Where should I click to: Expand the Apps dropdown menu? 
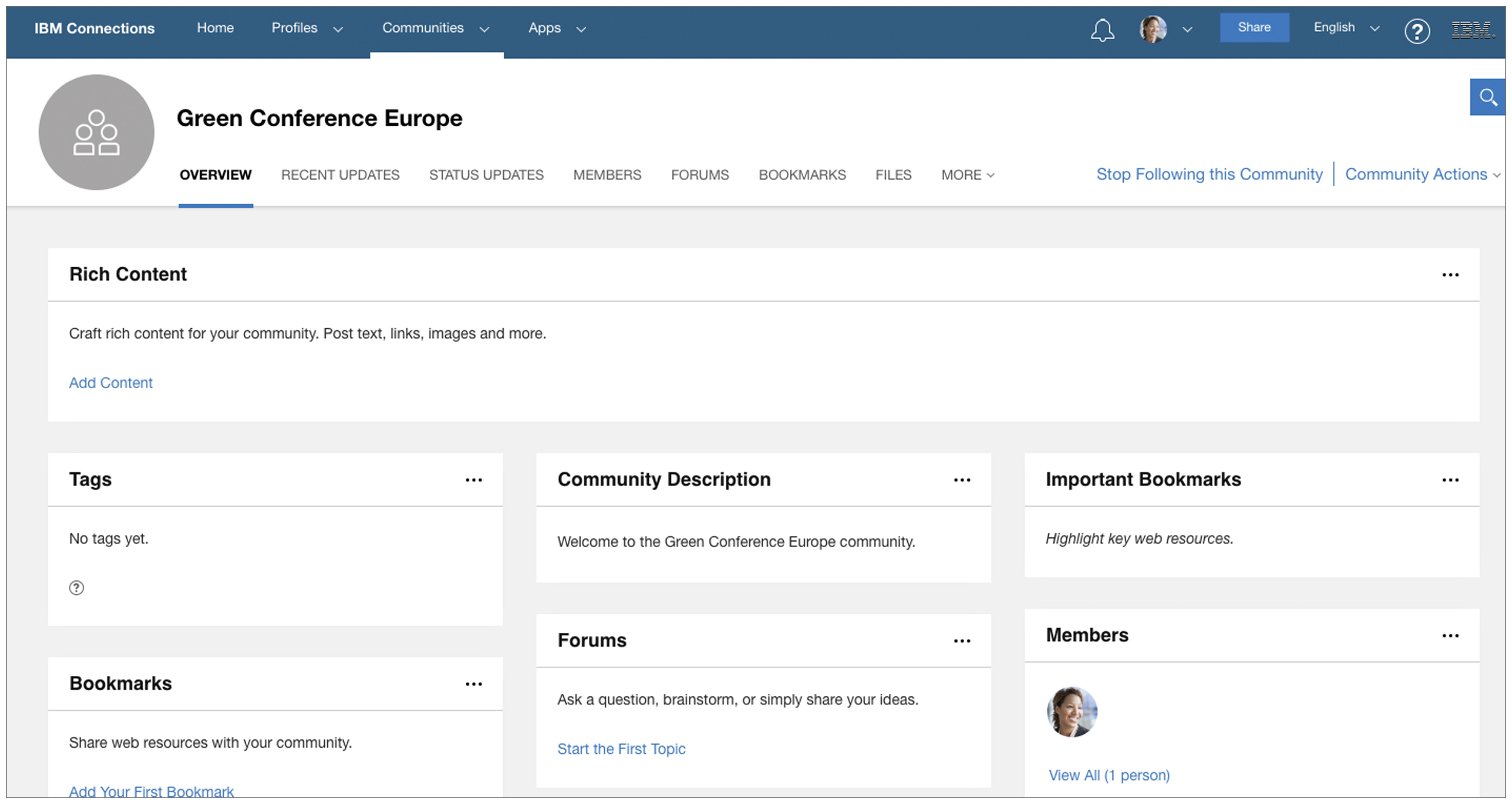581,29
